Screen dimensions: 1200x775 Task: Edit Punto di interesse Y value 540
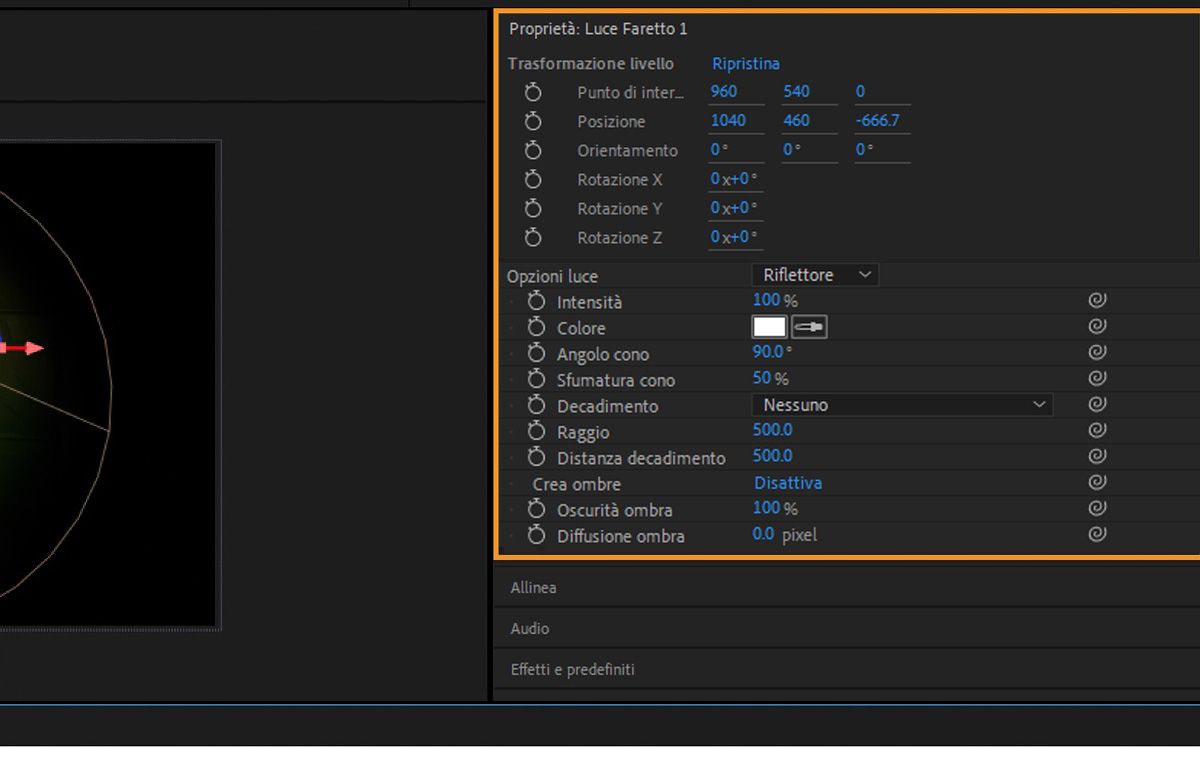coord(797,91)
